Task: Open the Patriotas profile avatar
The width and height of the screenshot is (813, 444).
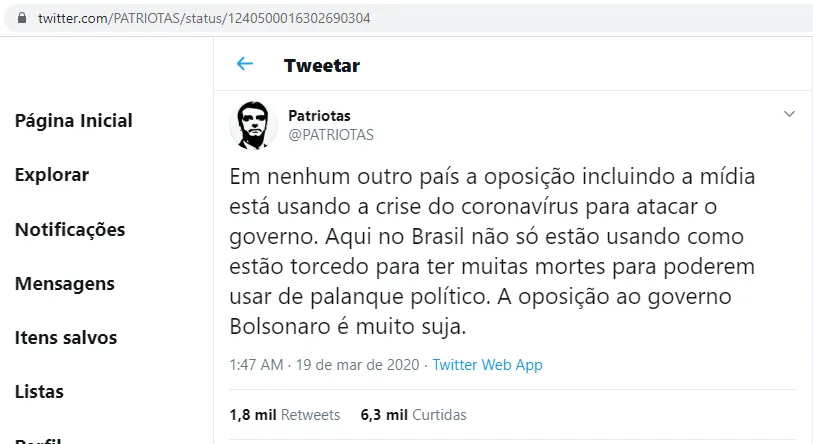Action: click(x=254, y=125)
